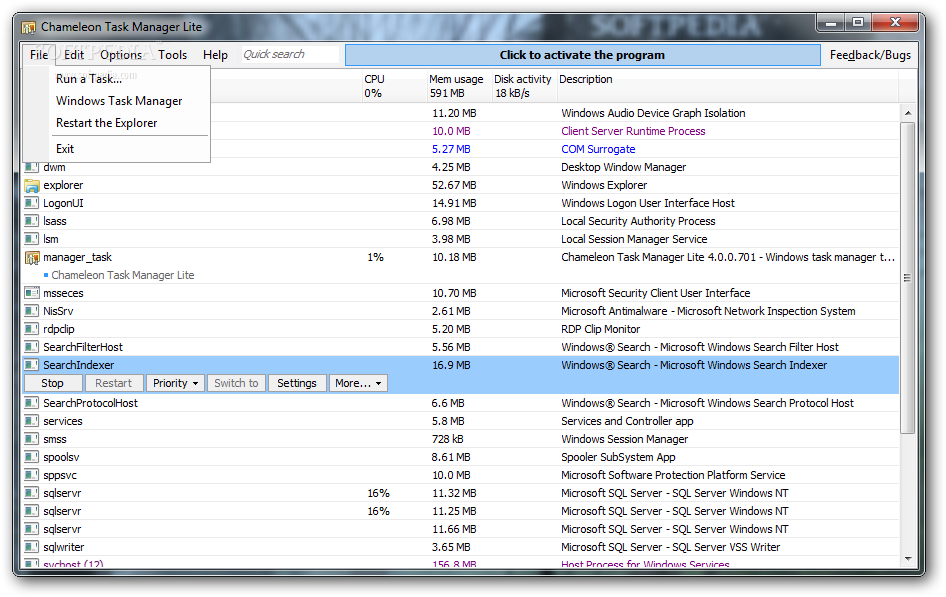Screen dimensions: 946x597
Task: Expand the More... dropdown
Action: [358, 383]
